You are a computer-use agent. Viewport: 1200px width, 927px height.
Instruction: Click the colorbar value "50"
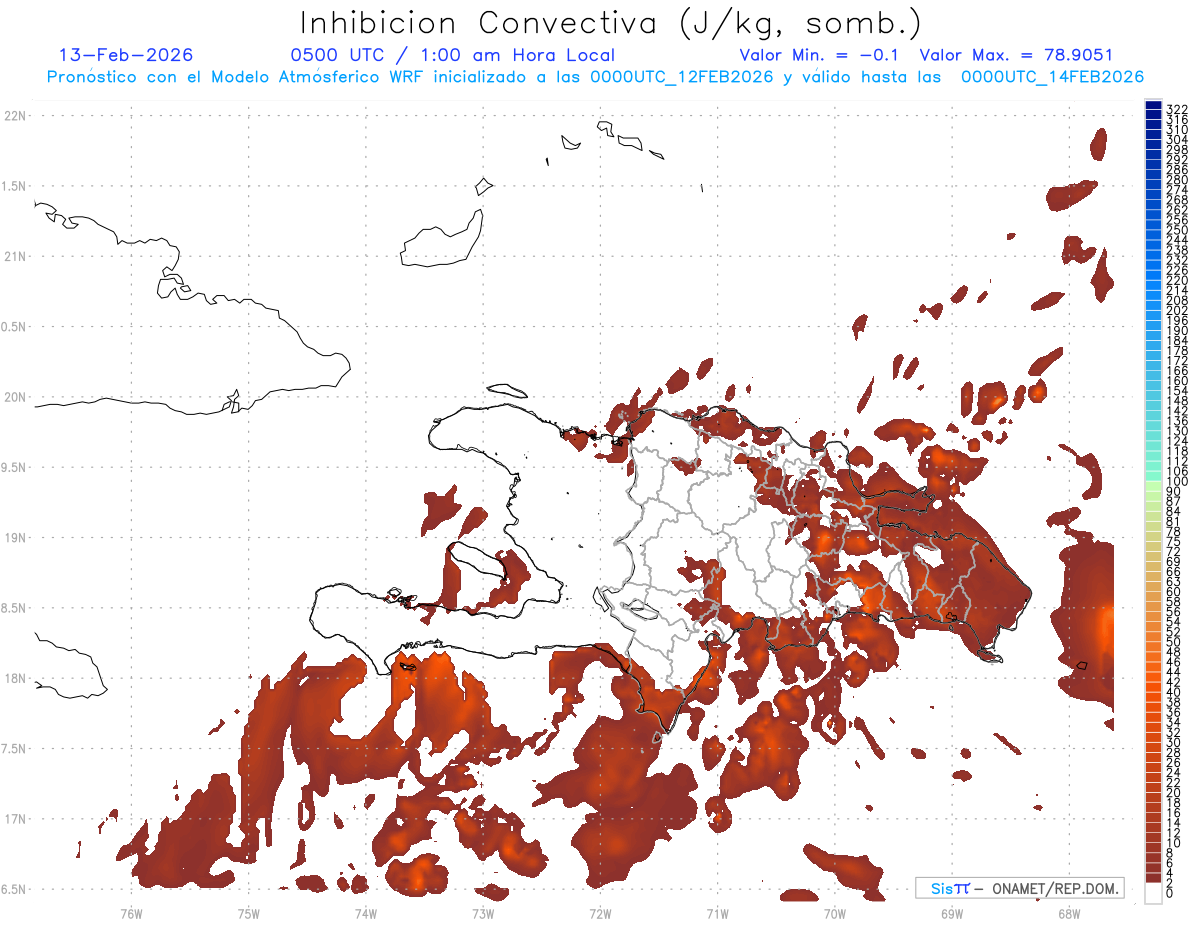pos(1174,642)
